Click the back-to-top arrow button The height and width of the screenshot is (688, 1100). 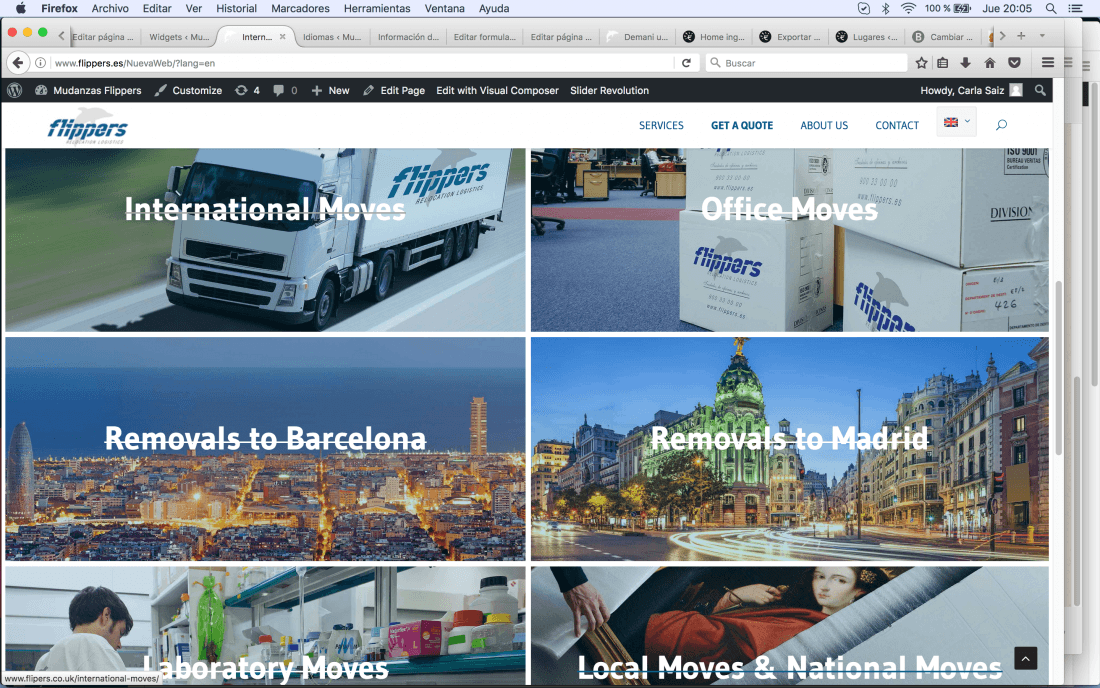pyautogui.click(x=1025, y=658)
